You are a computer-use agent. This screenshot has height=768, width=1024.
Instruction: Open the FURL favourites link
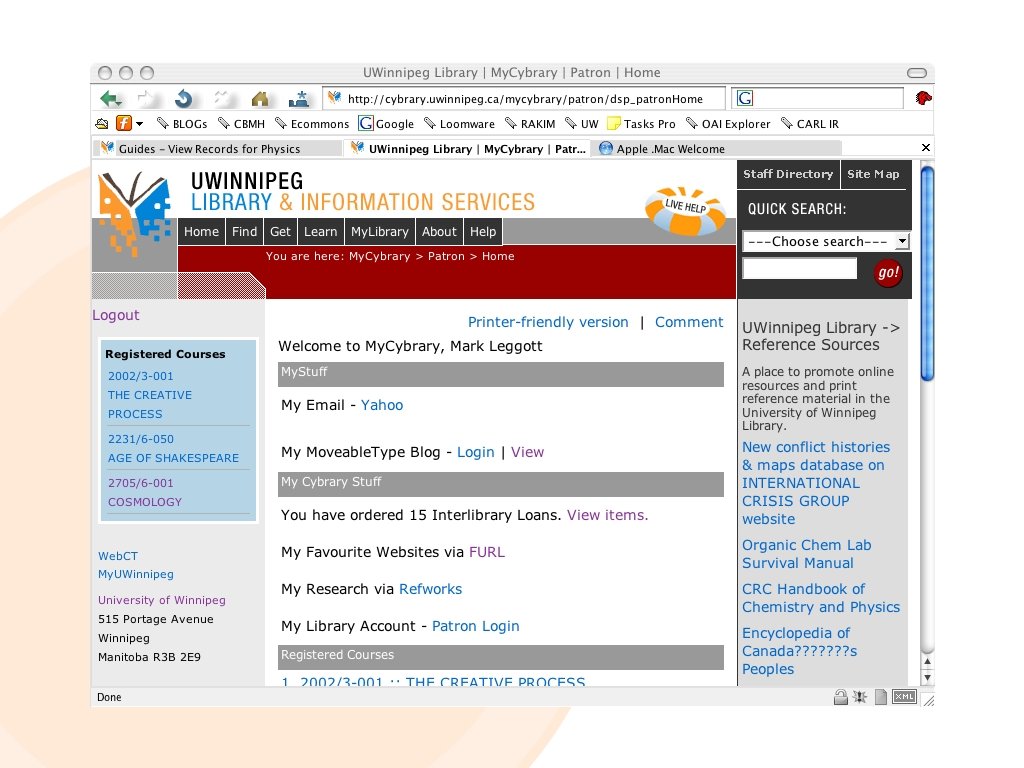pyautogui.click(x=487, y=552)
